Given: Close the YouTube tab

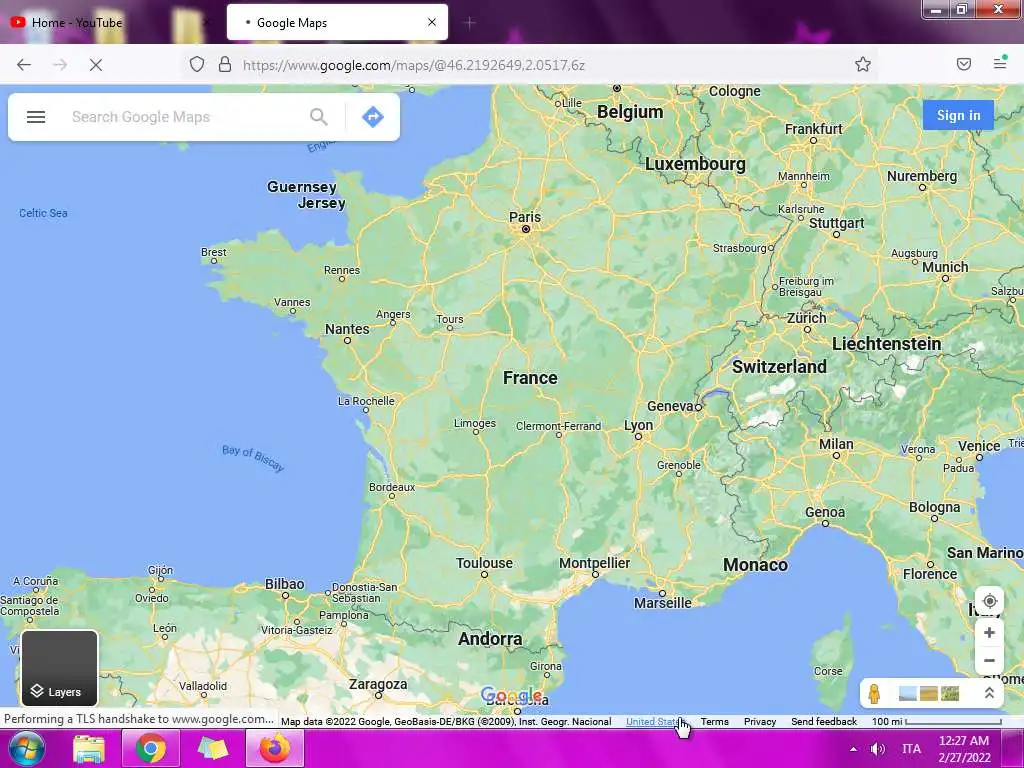Looking at the screenshot, I should tap(206, 22).
